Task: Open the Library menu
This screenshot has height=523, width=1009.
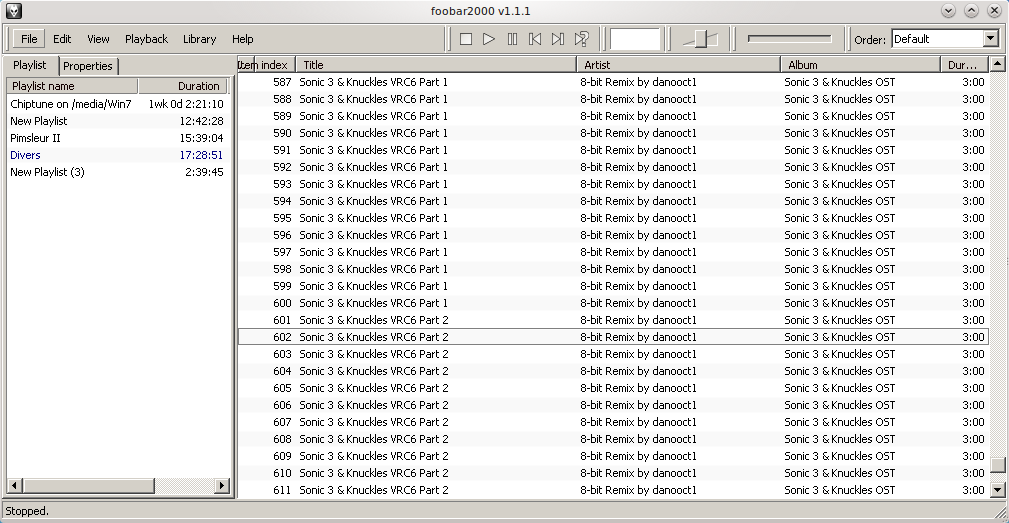Action: (x=199, y=39)
